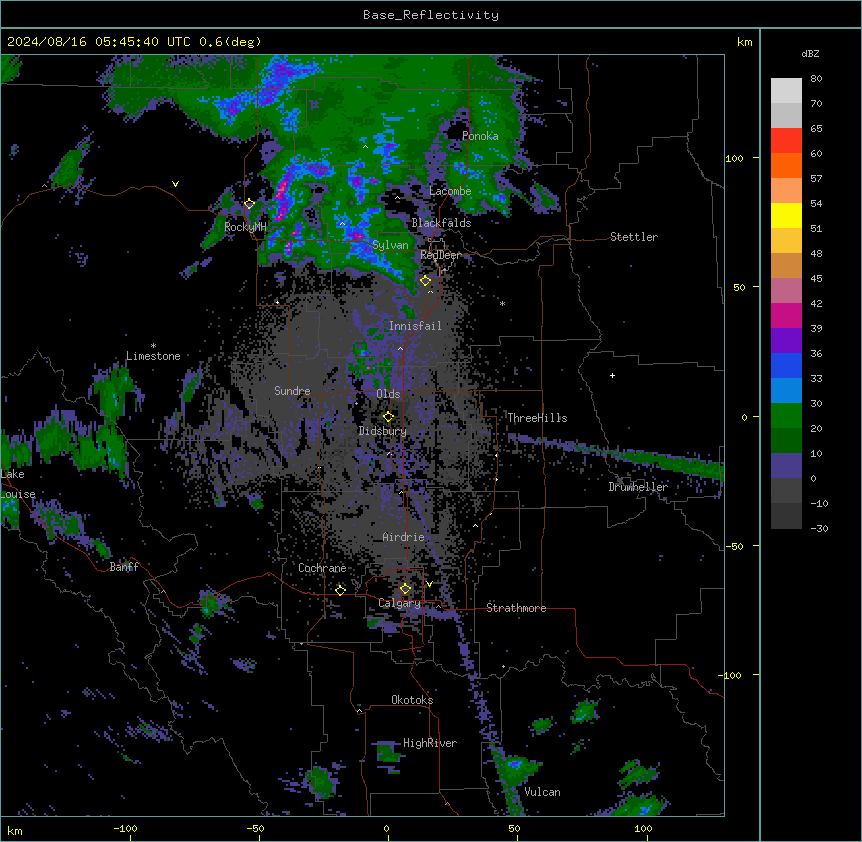
Task: Click the RockyMH label on the map
Action: coord(245,227)
